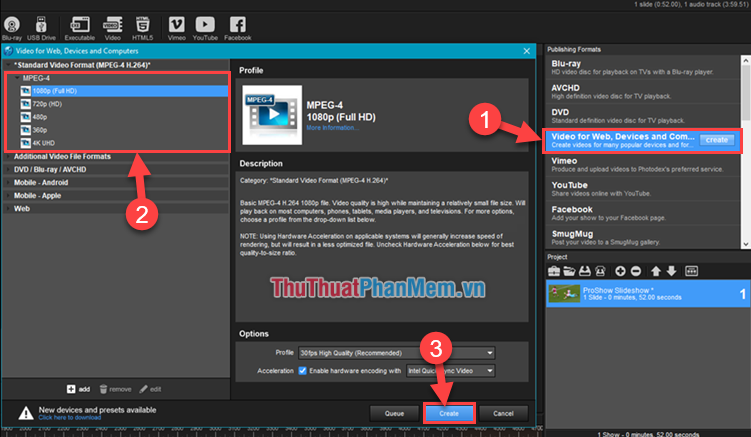Click the remove preset trash icon

tap(103, 389)
